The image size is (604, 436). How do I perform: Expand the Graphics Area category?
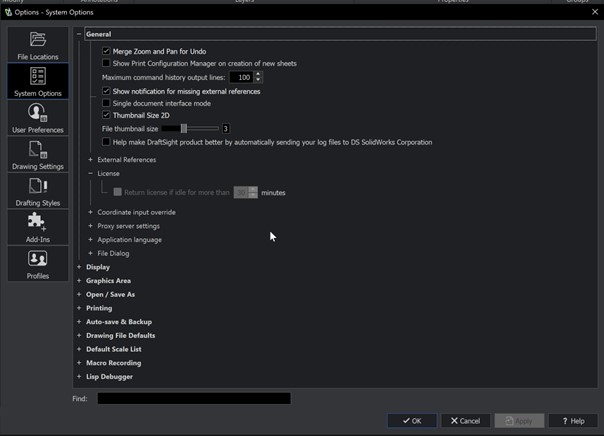pyautogui.click(x=80, y=281)
